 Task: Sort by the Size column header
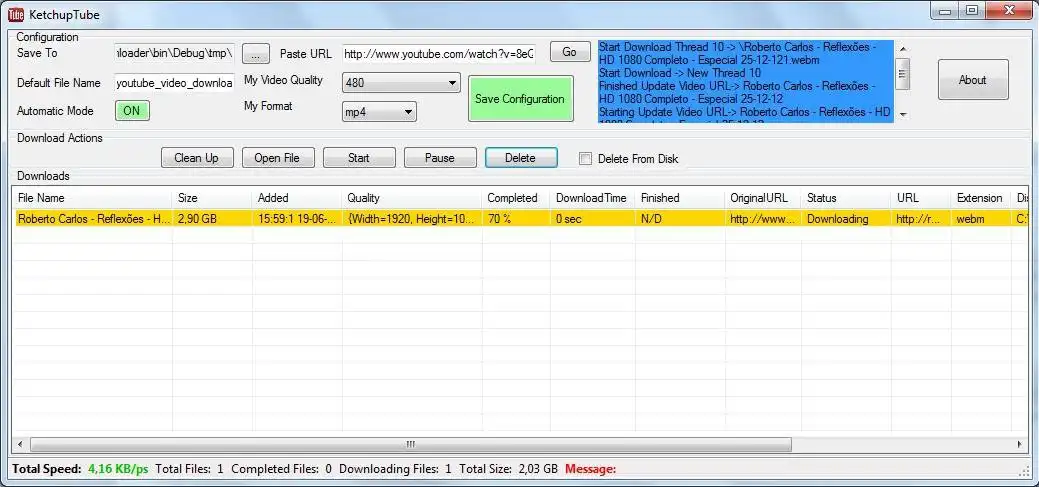pyautogui.click(x=212, y=198)
